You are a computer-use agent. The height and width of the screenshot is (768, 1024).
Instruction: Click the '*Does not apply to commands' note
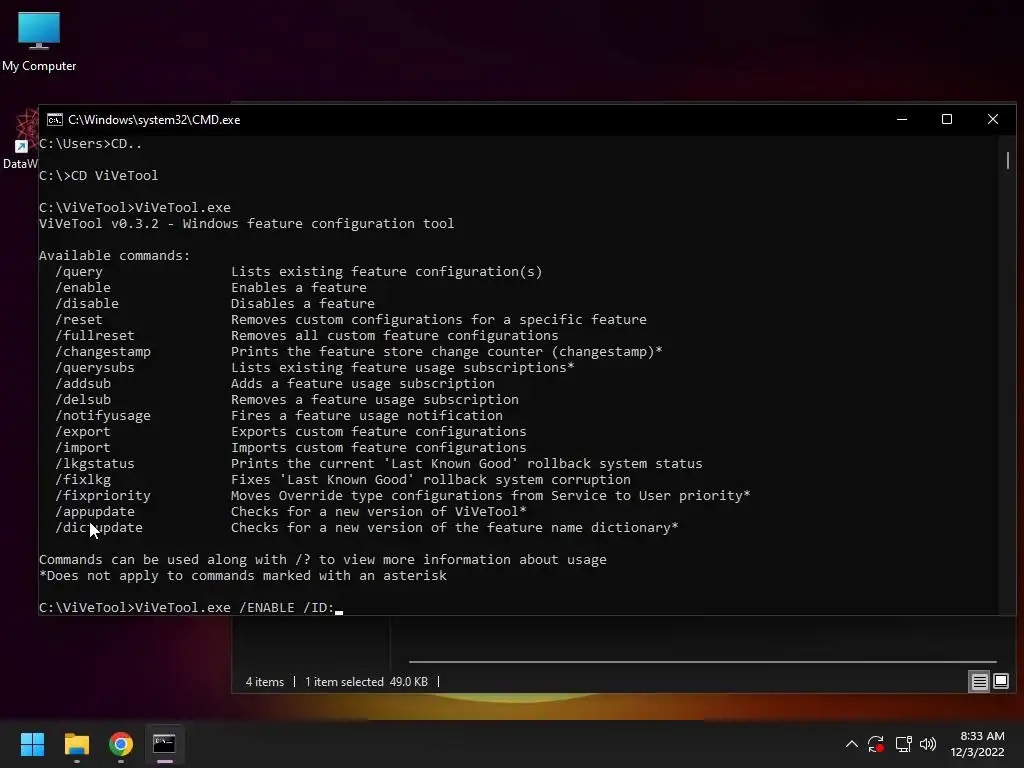[243, 576]
